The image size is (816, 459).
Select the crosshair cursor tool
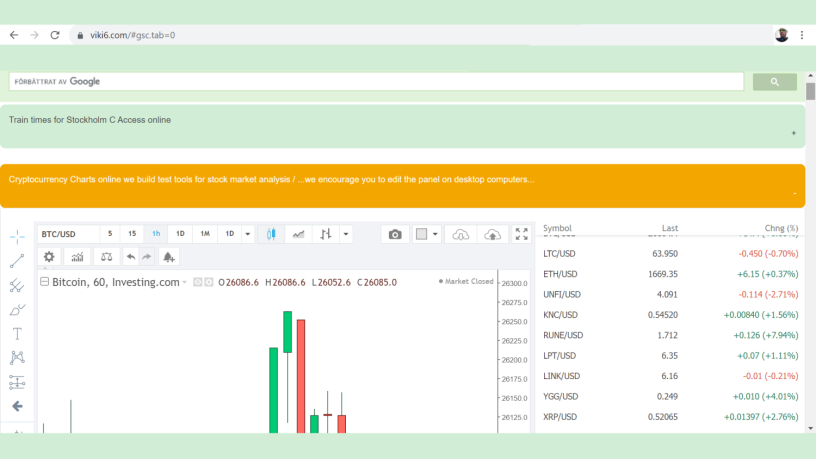pos(17,237)
